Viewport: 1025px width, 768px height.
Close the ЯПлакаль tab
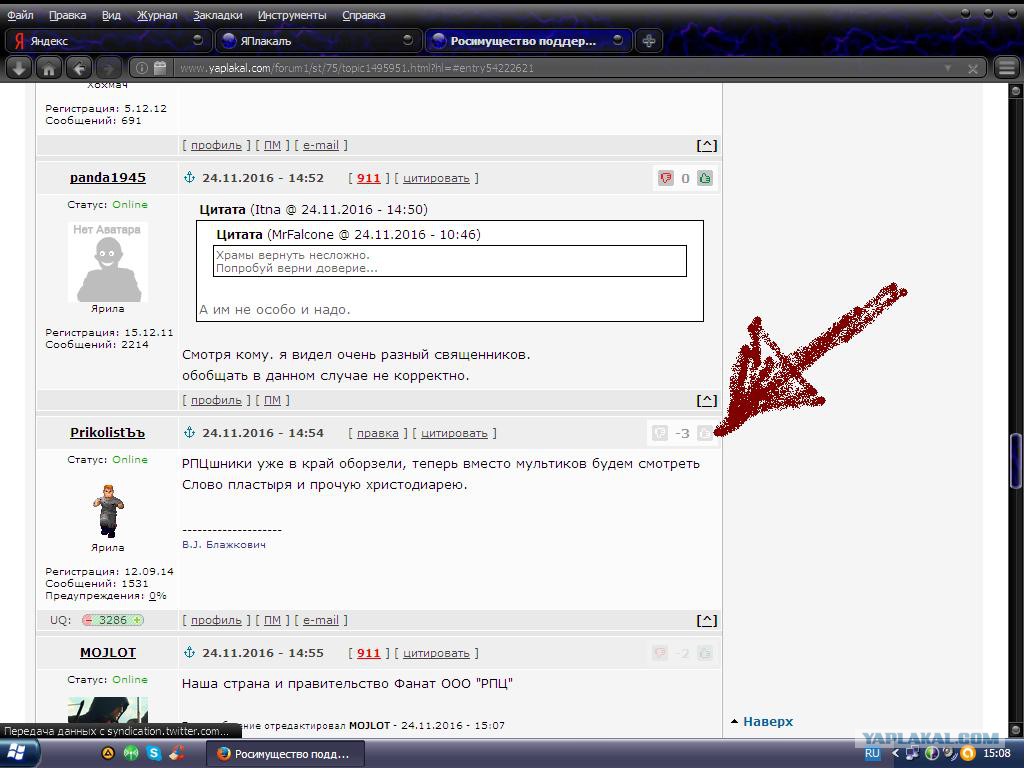coord(408,40)
